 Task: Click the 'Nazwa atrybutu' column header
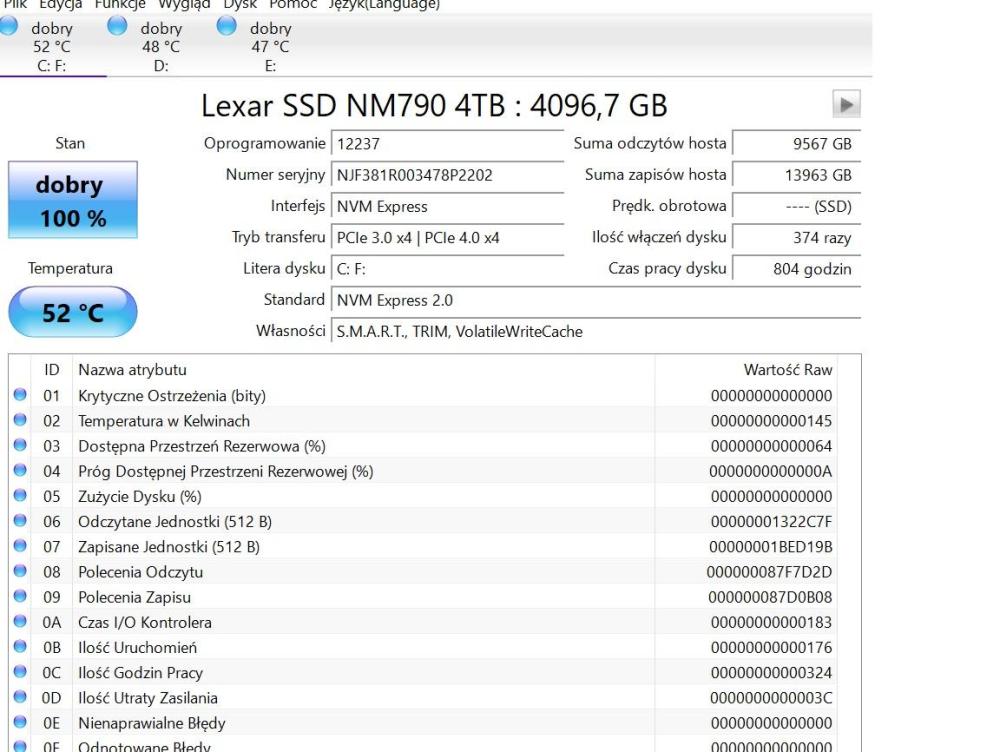tap(132, 370)
